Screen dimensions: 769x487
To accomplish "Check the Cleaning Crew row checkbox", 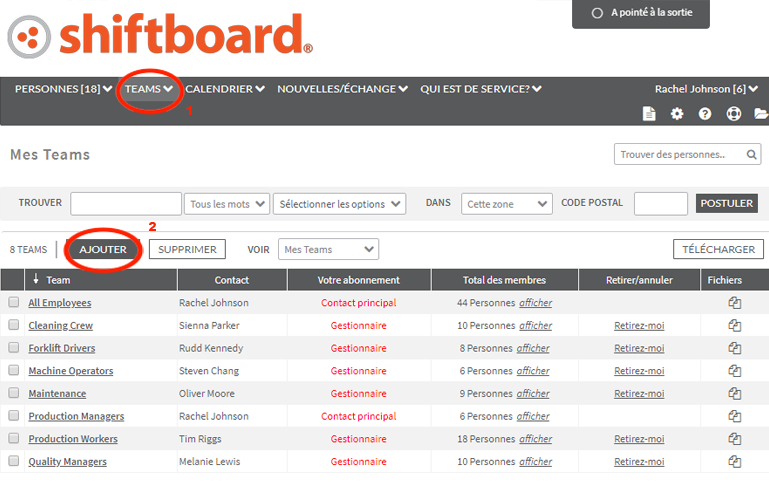I will 14,325.
